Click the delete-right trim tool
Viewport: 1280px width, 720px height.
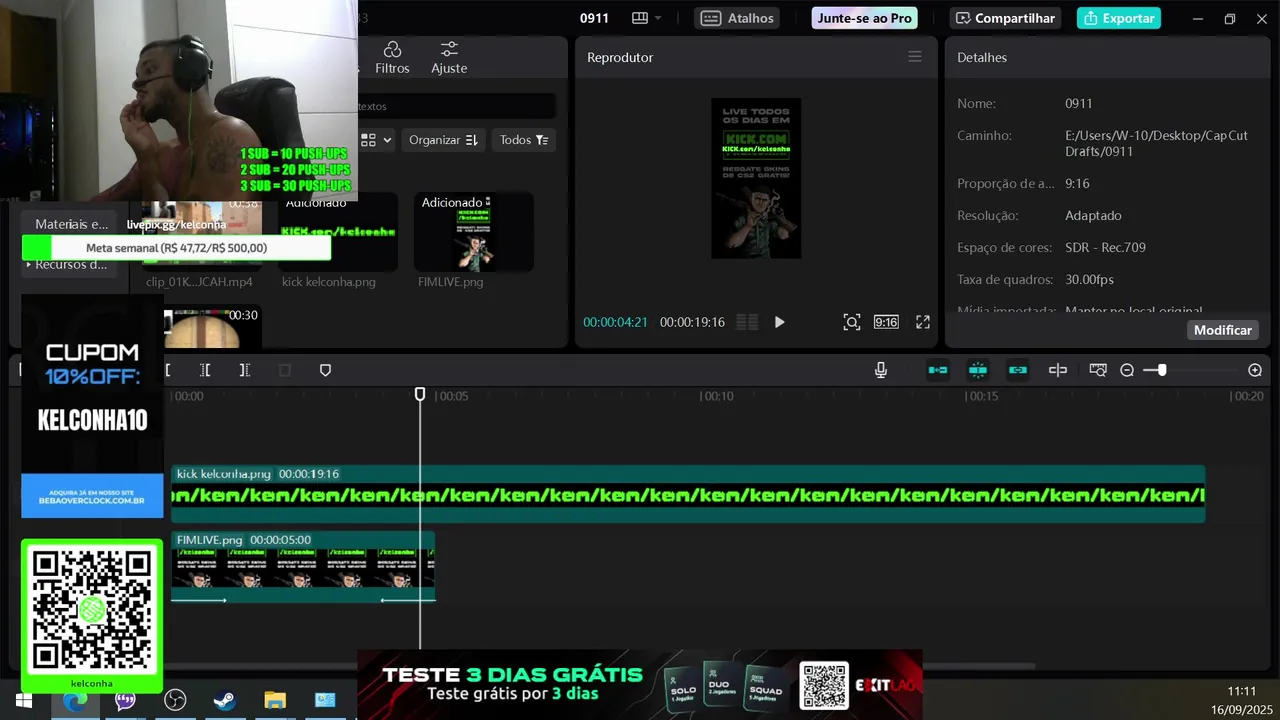pos(244,370)
